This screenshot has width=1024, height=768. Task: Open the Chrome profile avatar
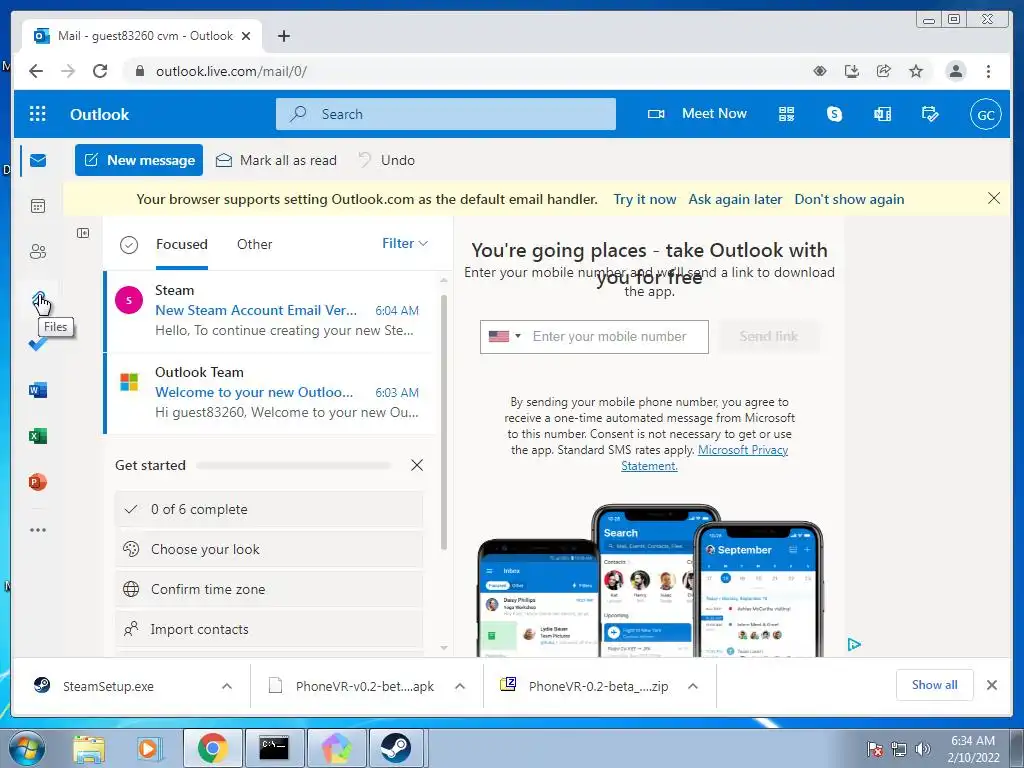955,71
